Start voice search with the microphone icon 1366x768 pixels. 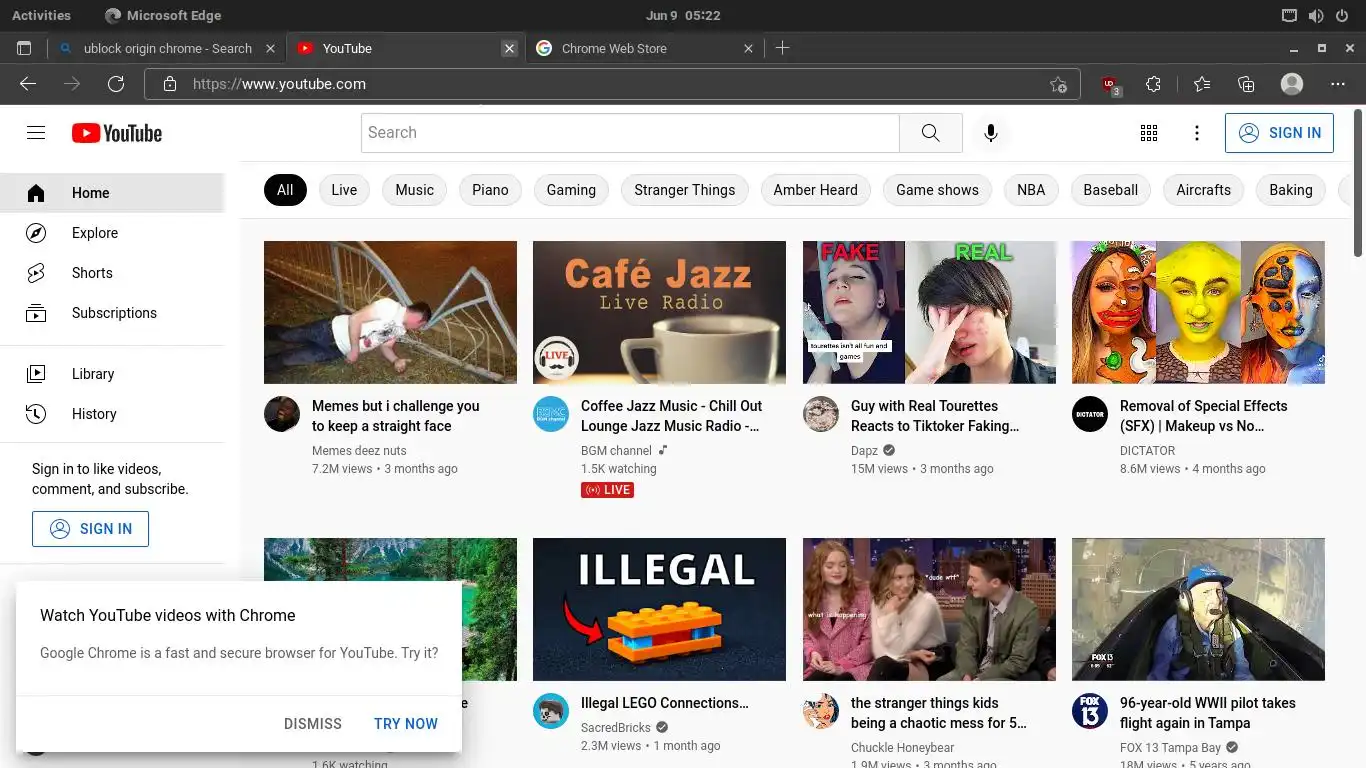point(990,133)
